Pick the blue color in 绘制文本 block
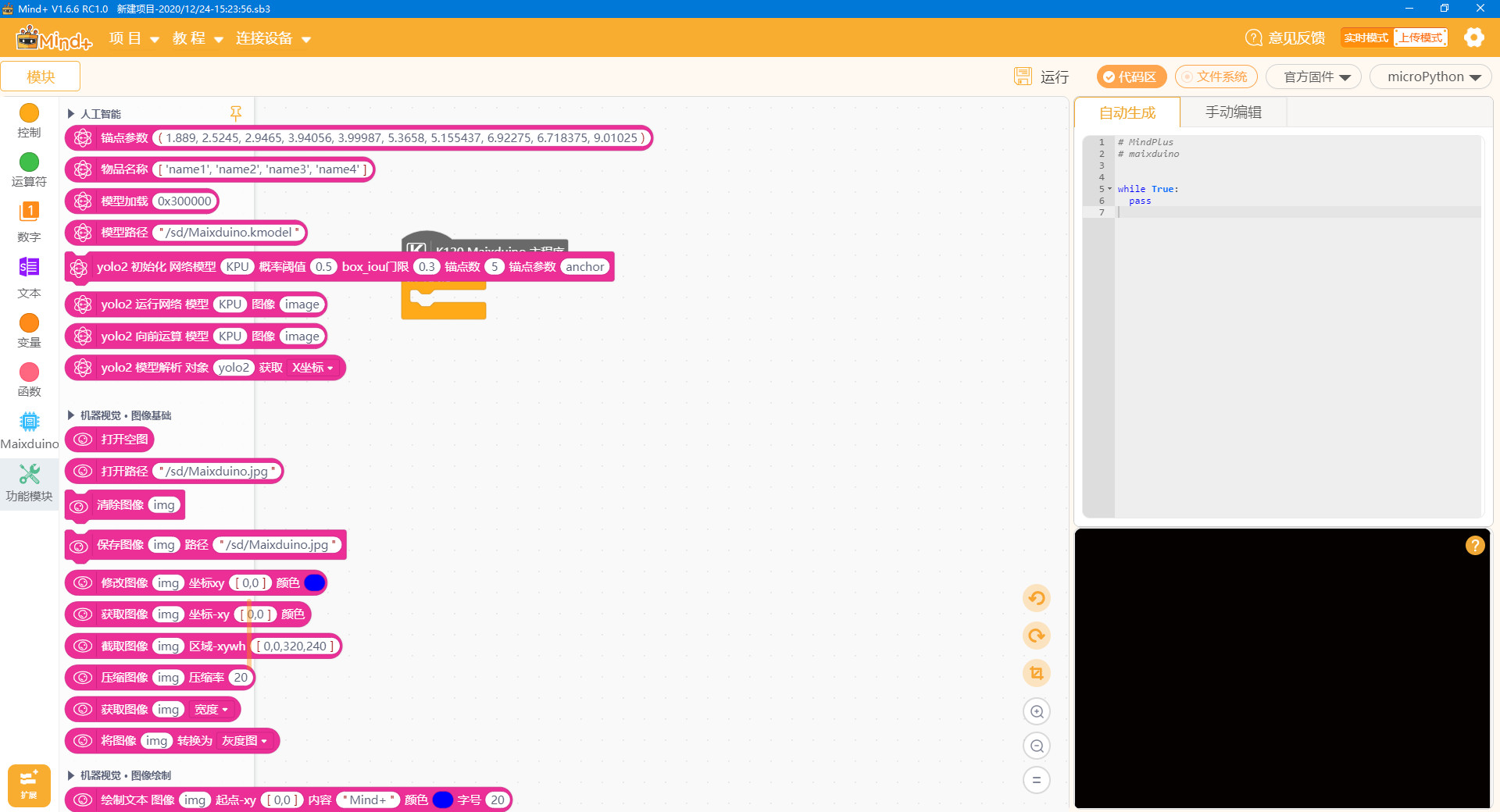 click(442, 800)
